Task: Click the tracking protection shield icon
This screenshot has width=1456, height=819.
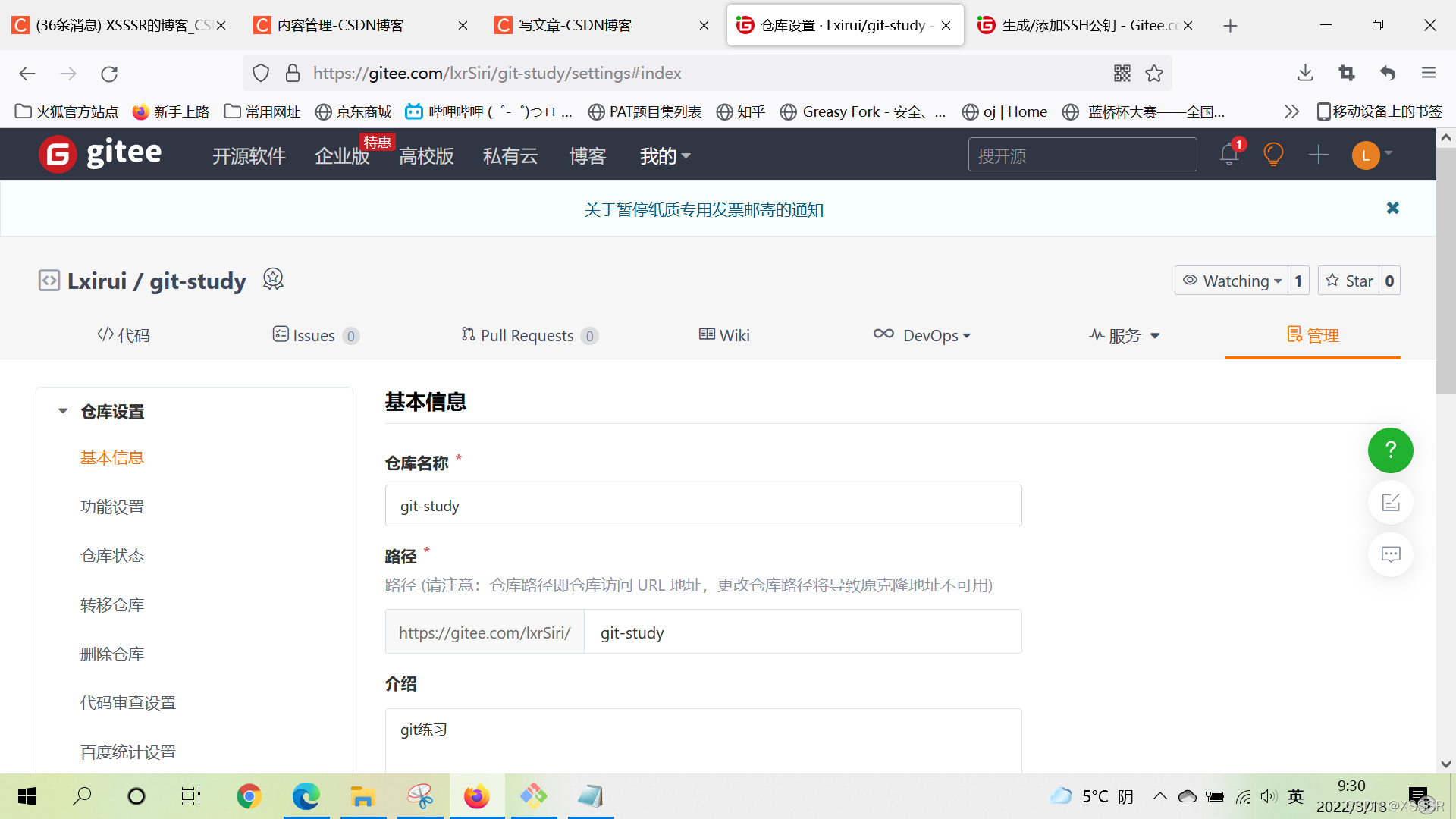Action: coord(260,72)
